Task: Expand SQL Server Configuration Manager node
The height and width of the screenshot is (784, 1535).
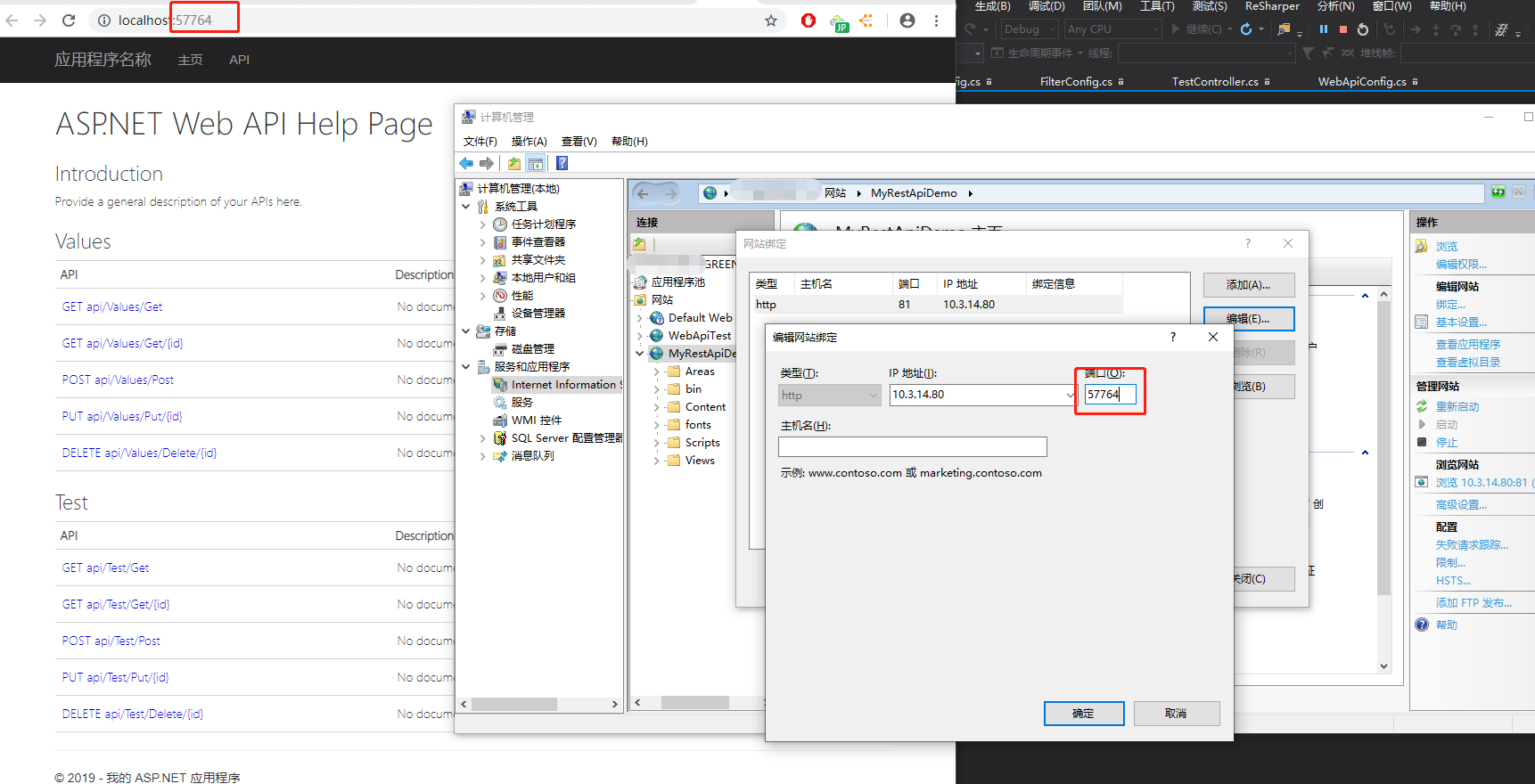Action: [x=483, y=438]
